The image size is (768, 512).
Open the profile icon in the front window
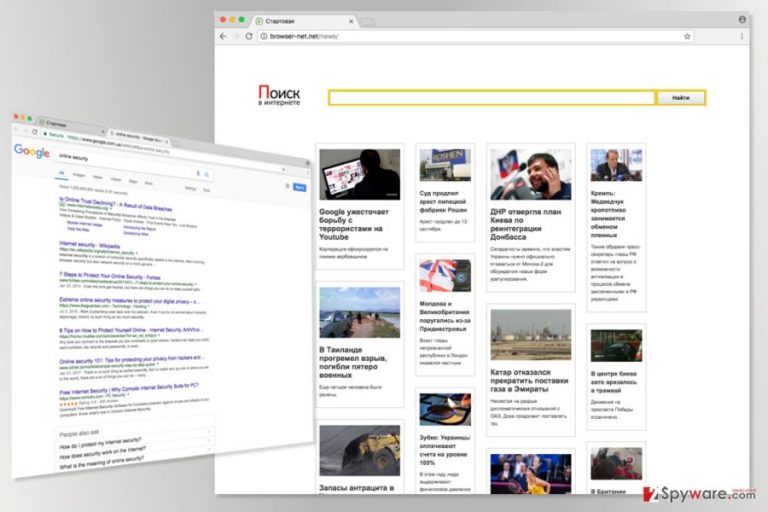click(742, 20)
